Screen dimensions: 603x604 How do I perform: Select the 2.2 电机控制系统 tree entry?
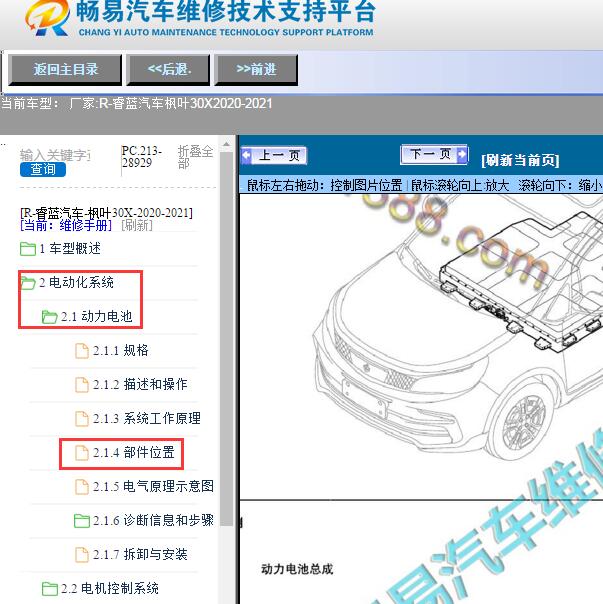coord(110,588)
